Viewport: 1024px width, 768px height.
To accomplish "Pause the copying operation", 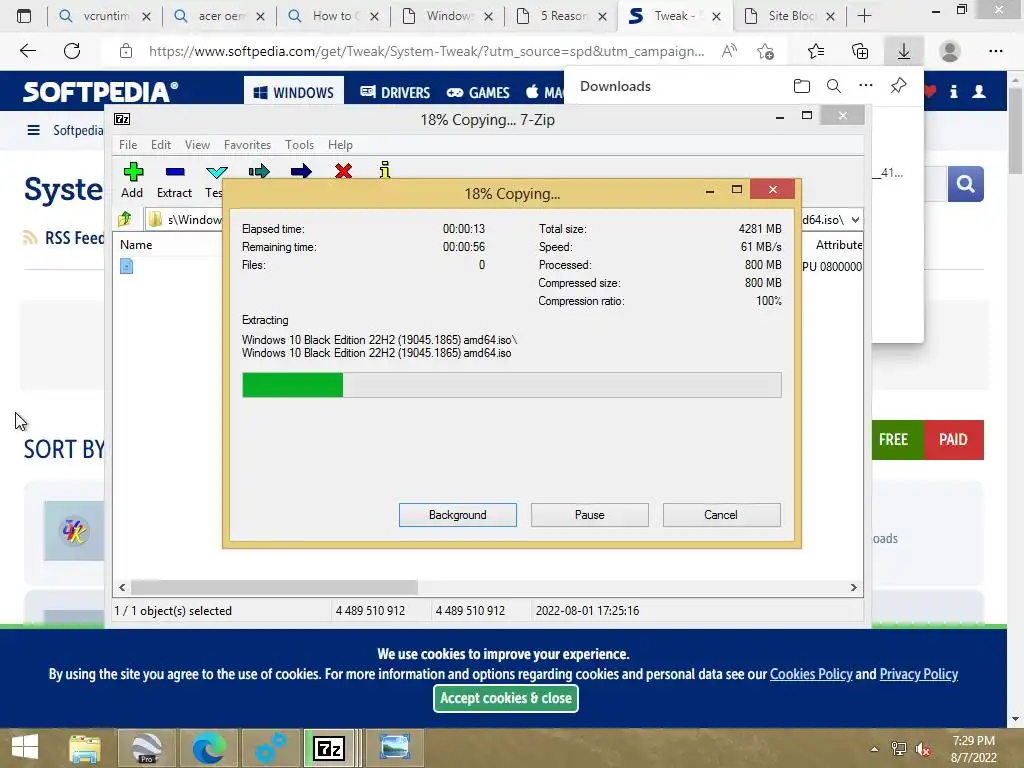I will [590, 515].
